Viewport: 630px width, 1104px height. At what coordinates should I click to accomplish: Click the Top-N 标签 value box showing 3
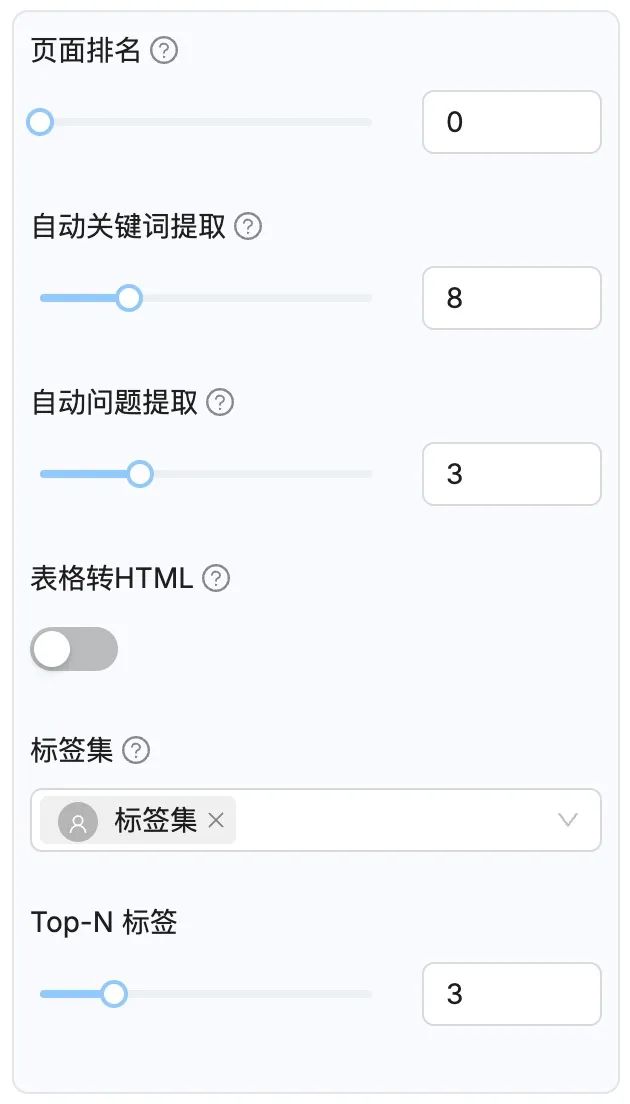(x=511, y=994)
